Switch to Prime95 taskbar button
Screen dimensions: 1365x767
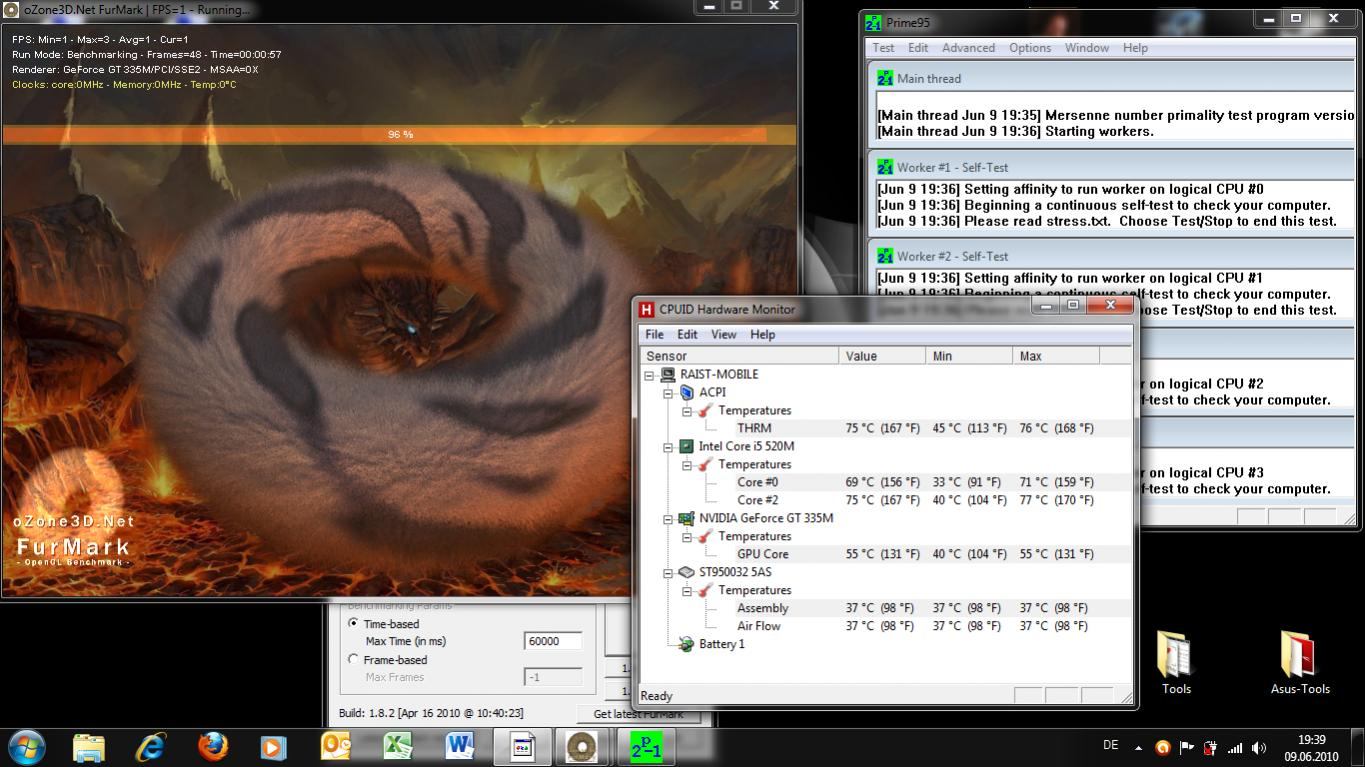[645, 747]
